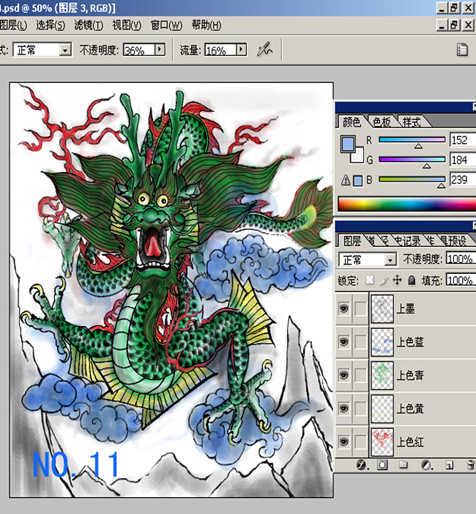
Task: Open the file browser icon in options bar
Action: point(462,50)
